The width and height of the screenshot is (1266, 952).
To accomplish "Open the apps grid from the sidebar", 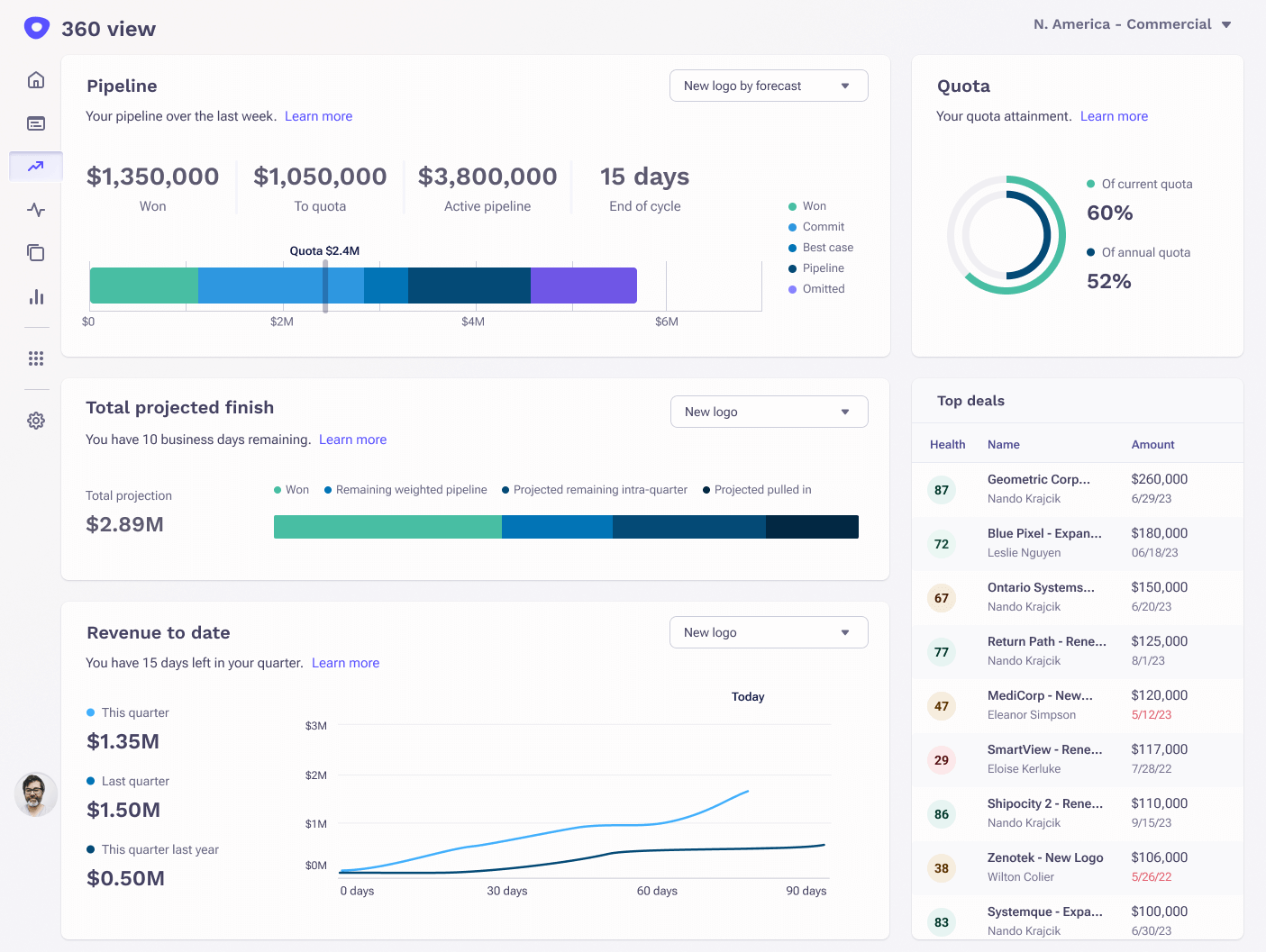I will pyautogui.click(x=35, y=358).
